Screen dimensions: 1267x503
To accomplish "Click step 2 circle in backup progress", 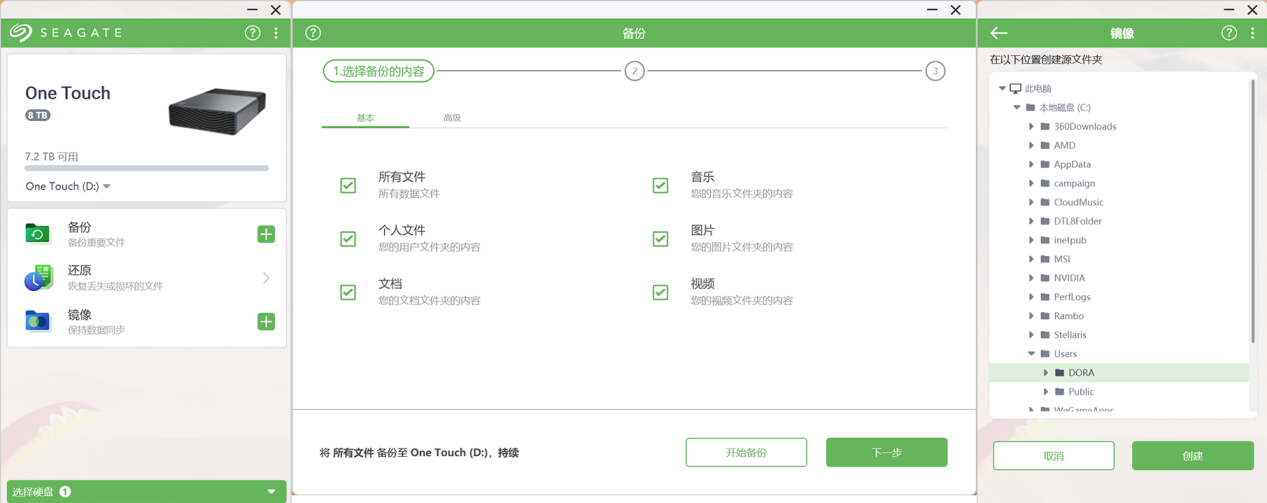I will [634, 71].
